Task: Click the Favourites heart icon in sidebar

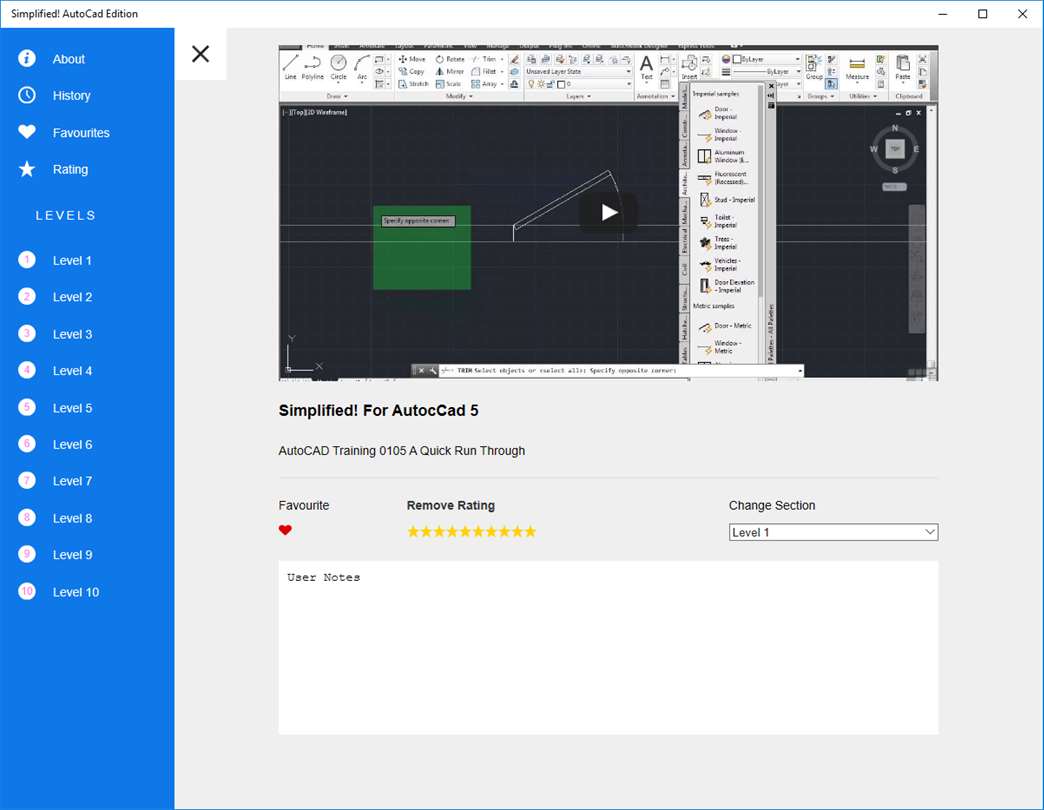Action: click(27, 132)
